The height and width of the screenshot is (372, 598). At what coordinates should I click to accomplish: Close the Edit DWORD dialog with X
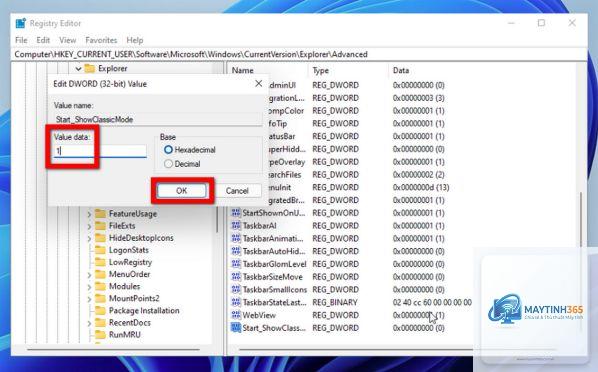click(259, 83)
